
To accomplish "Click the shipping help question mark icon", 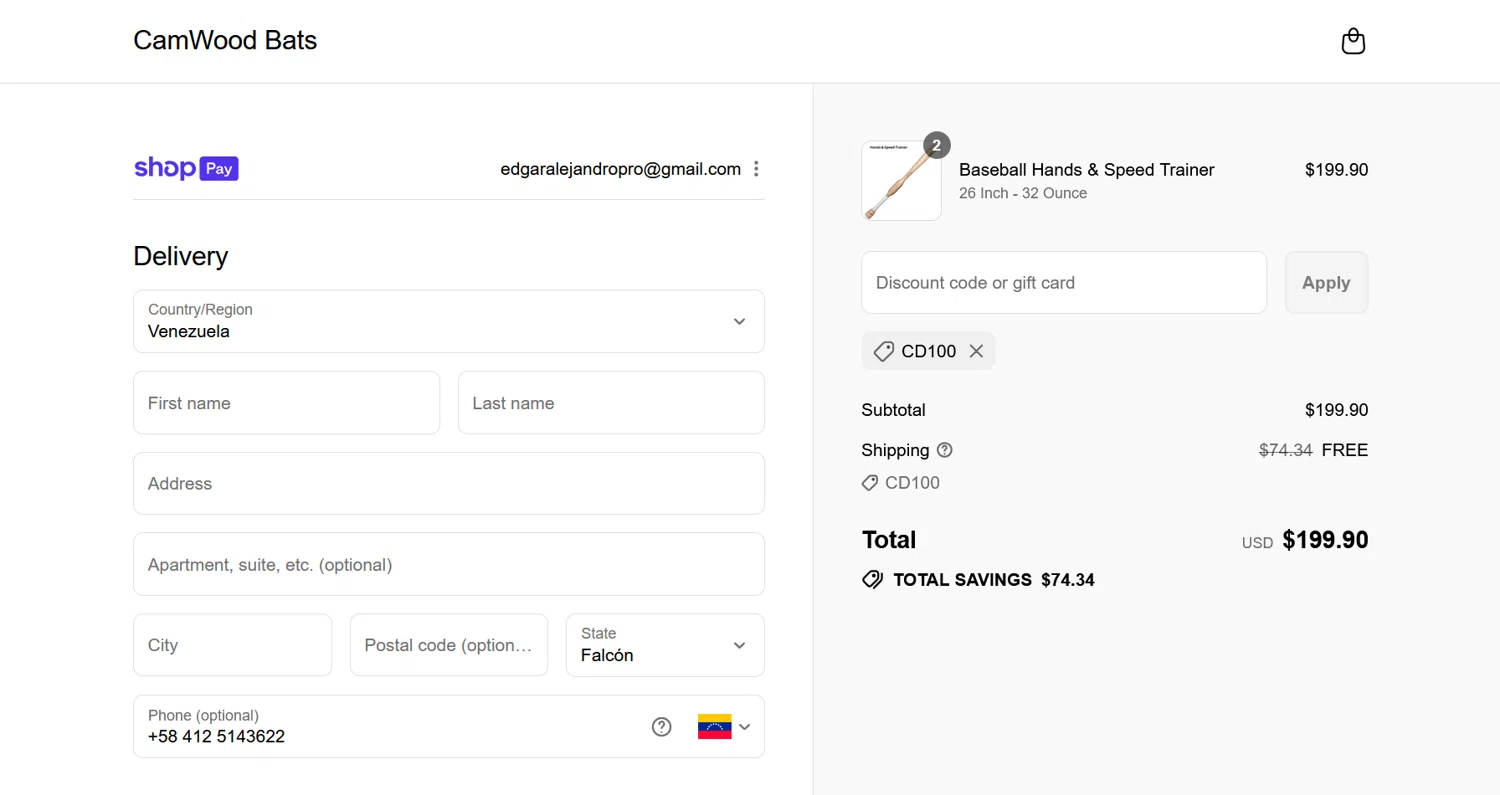I will (945, 450).
